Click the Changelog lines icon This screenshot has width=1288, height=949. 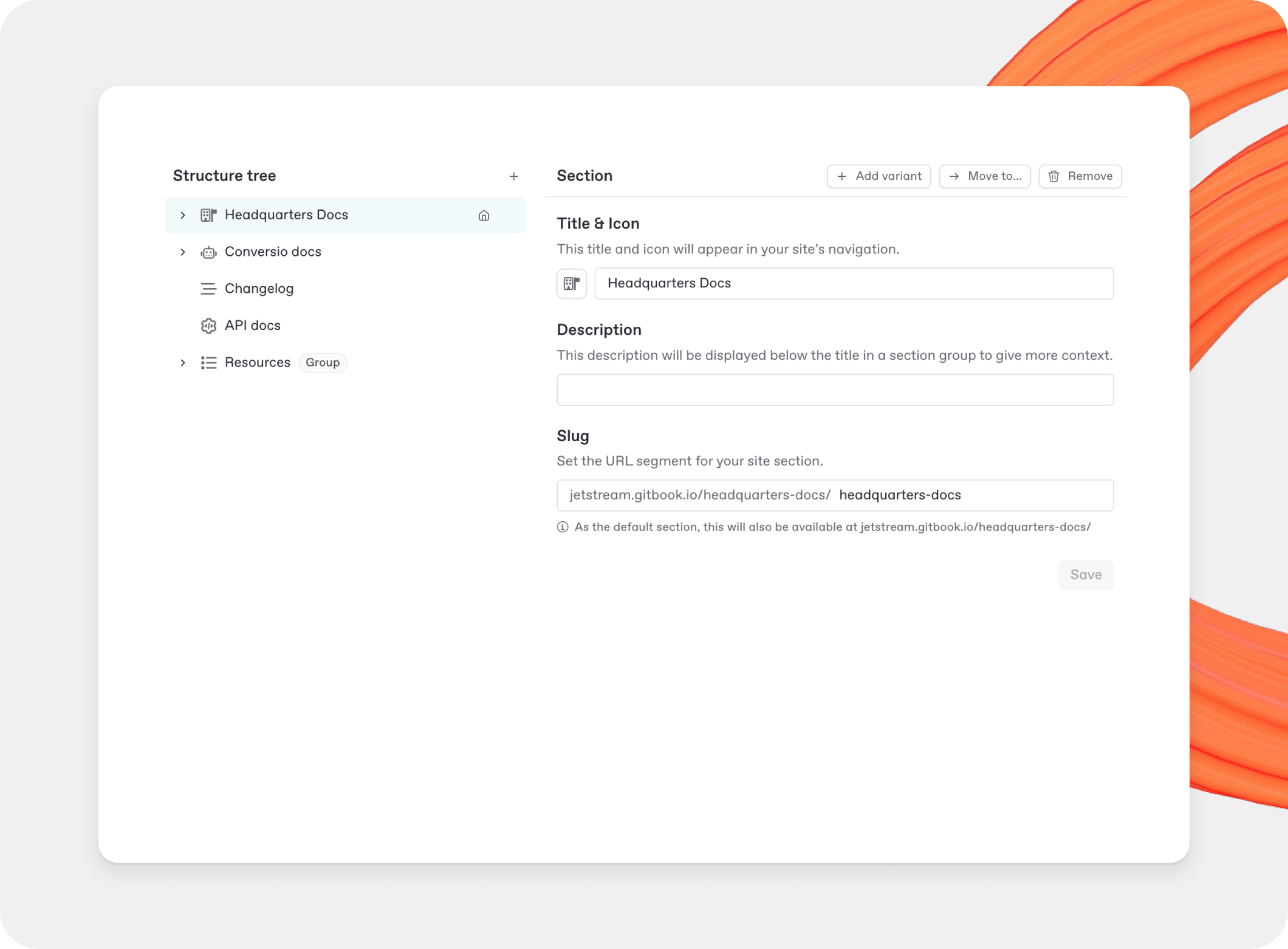click(208, 289)
